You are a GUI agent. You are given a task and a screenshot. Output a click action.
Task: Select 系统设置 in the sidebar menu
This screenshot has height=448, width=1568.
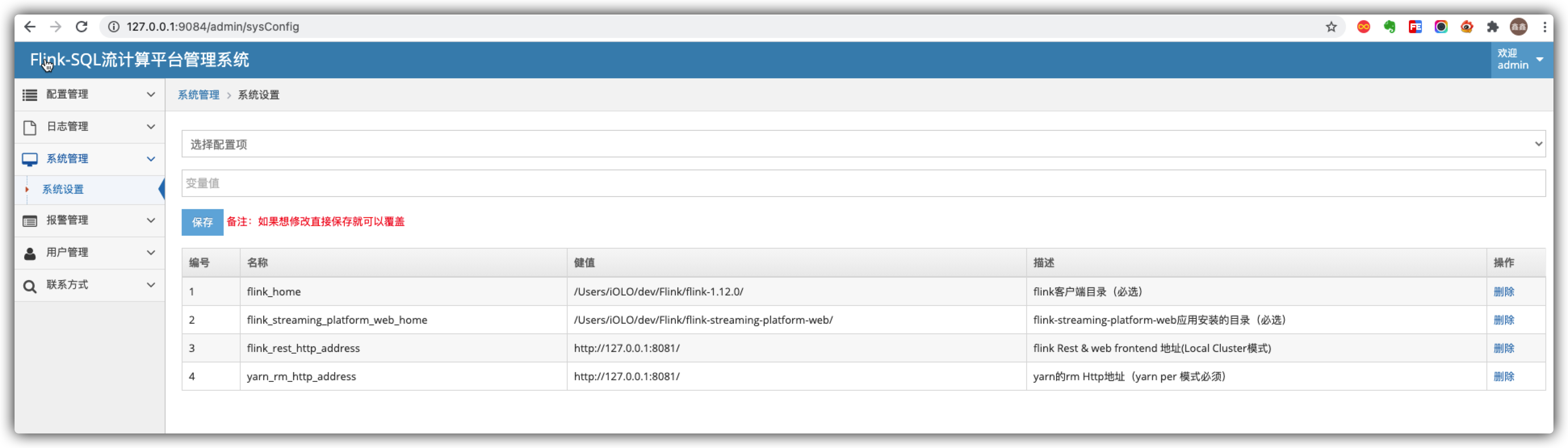click(63, 189)
